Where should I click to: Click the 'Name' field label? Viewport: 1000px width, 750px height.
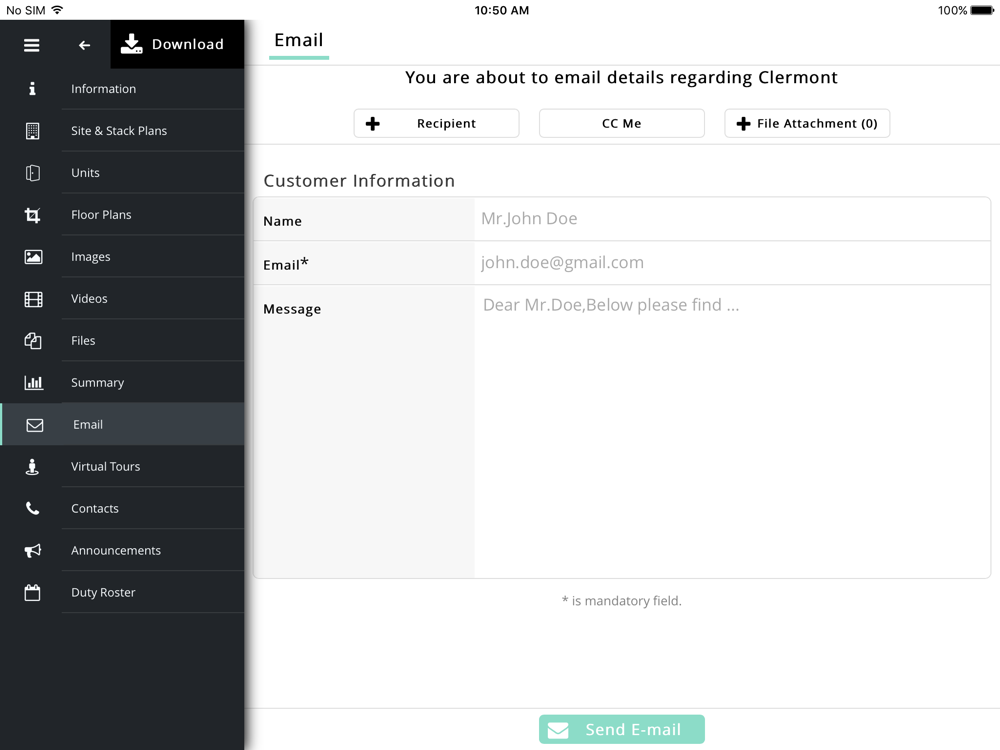pyautogui.click(x=283, y=221)
